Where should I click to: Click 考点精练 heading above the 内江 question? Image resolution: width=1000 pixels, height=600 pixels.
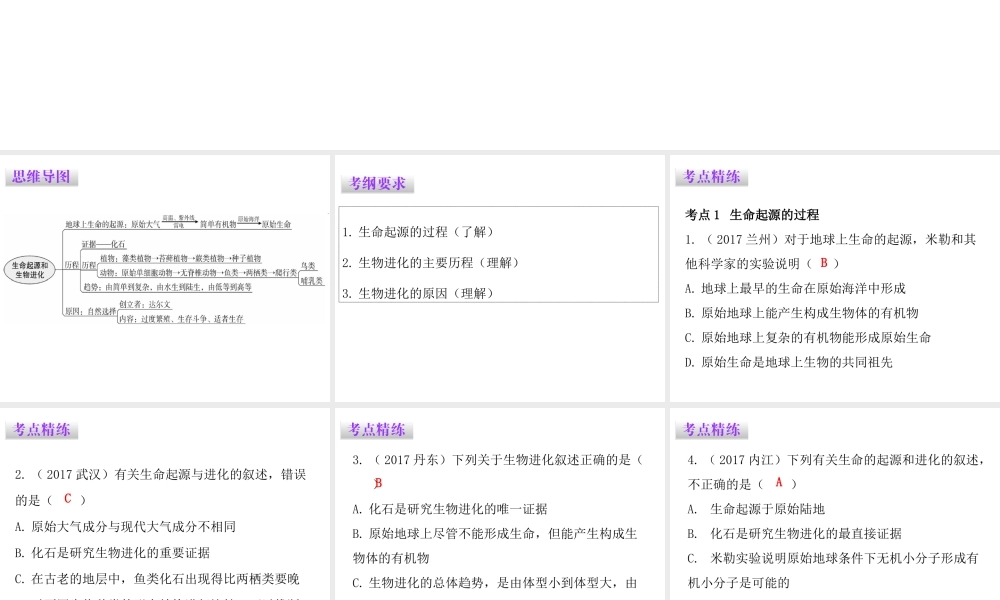point(712,430)
